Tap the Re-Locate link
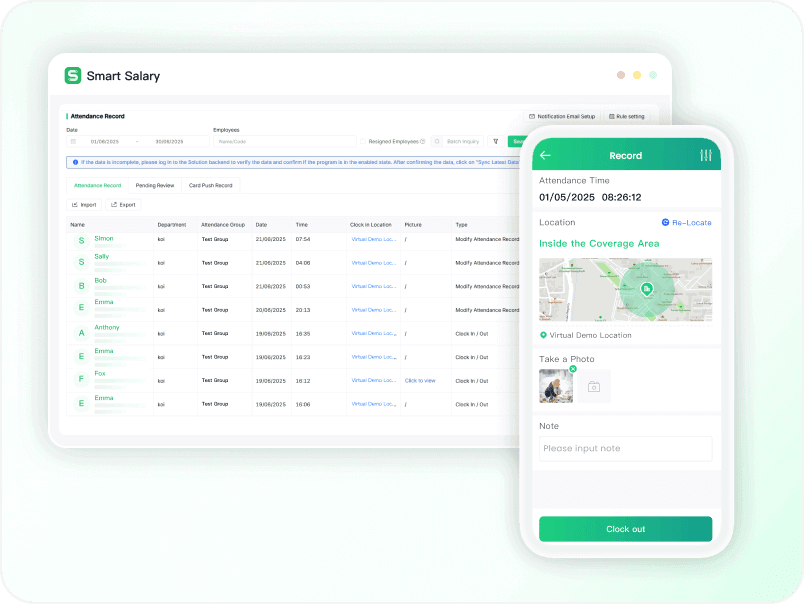This screenshot has width=804, height=604. [x=686, y=222]
